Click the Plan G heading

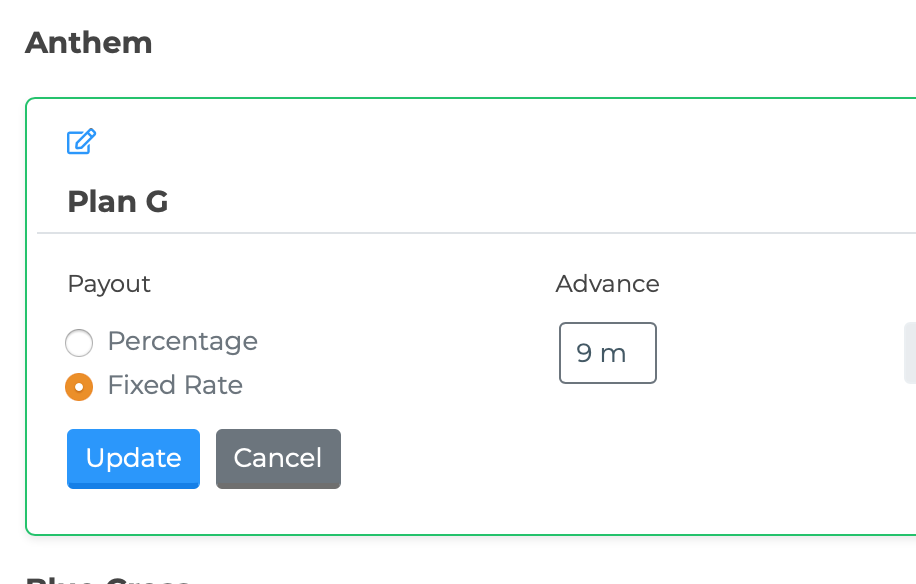[x=117, y=202]
